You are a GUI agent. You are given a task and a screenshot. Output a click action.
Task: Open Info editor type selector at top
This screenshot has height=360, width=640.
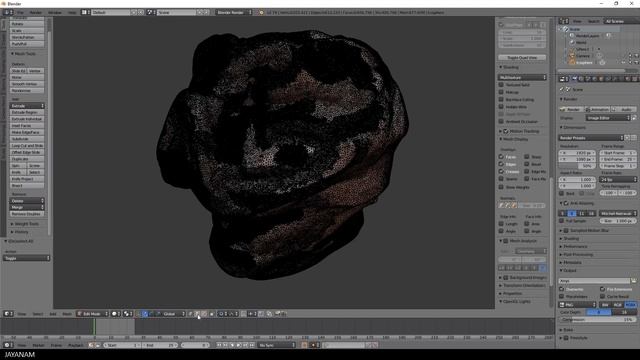click(x=8, y=13)
